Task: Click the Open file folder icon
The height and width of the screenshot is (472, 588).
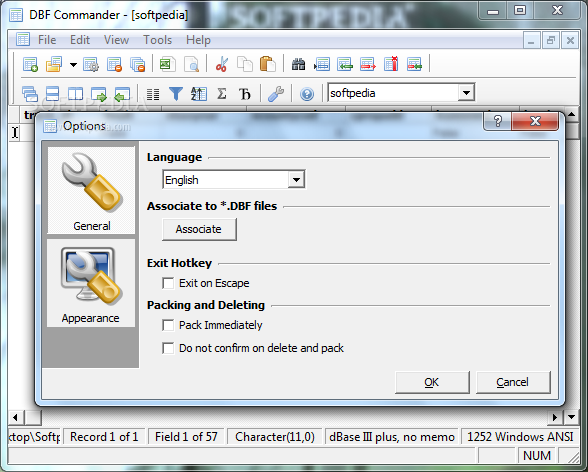Action: (54, 64)
